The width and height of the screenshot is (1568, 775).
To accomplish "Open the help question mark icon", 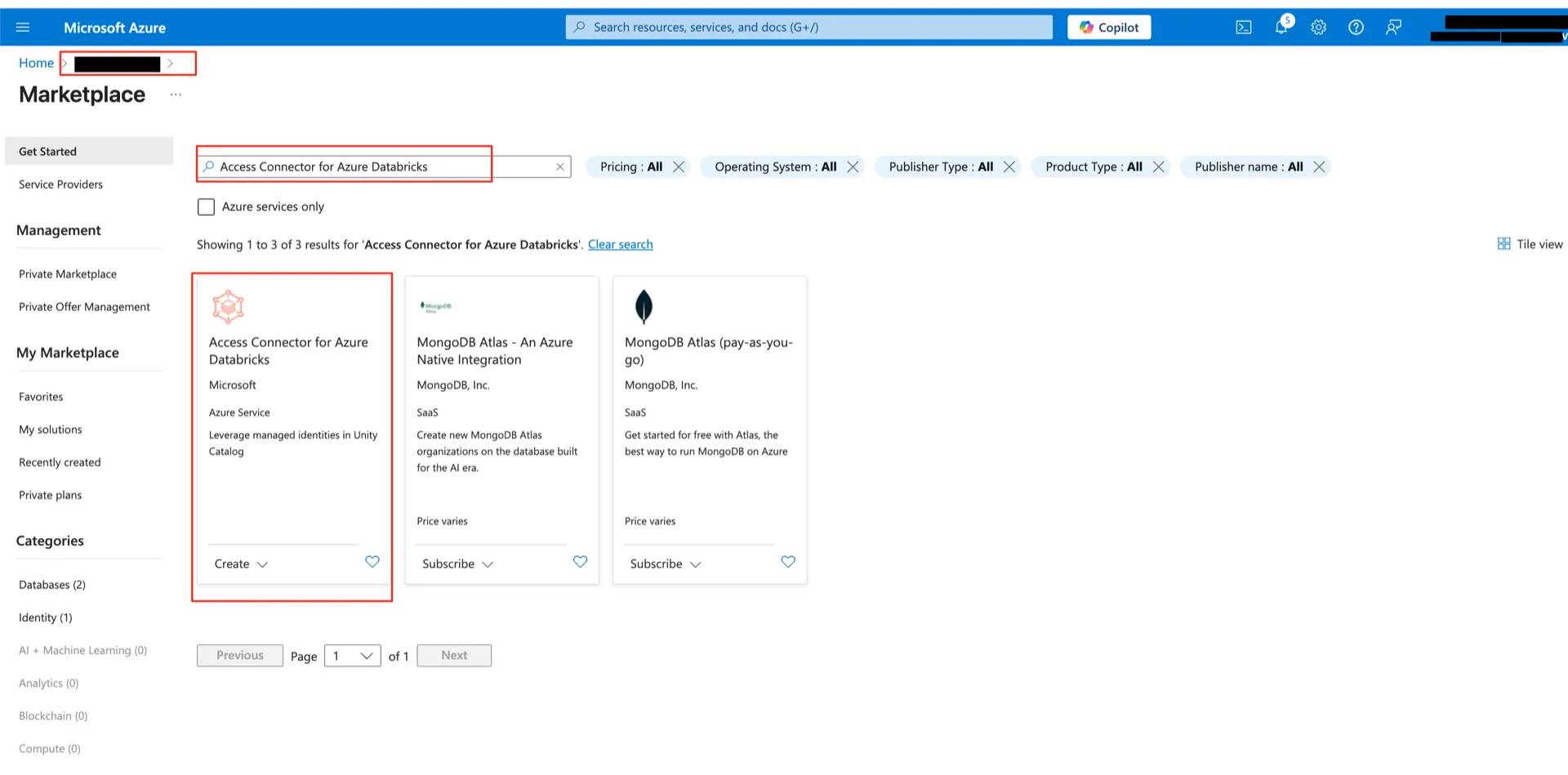I will pos(1356,27).
